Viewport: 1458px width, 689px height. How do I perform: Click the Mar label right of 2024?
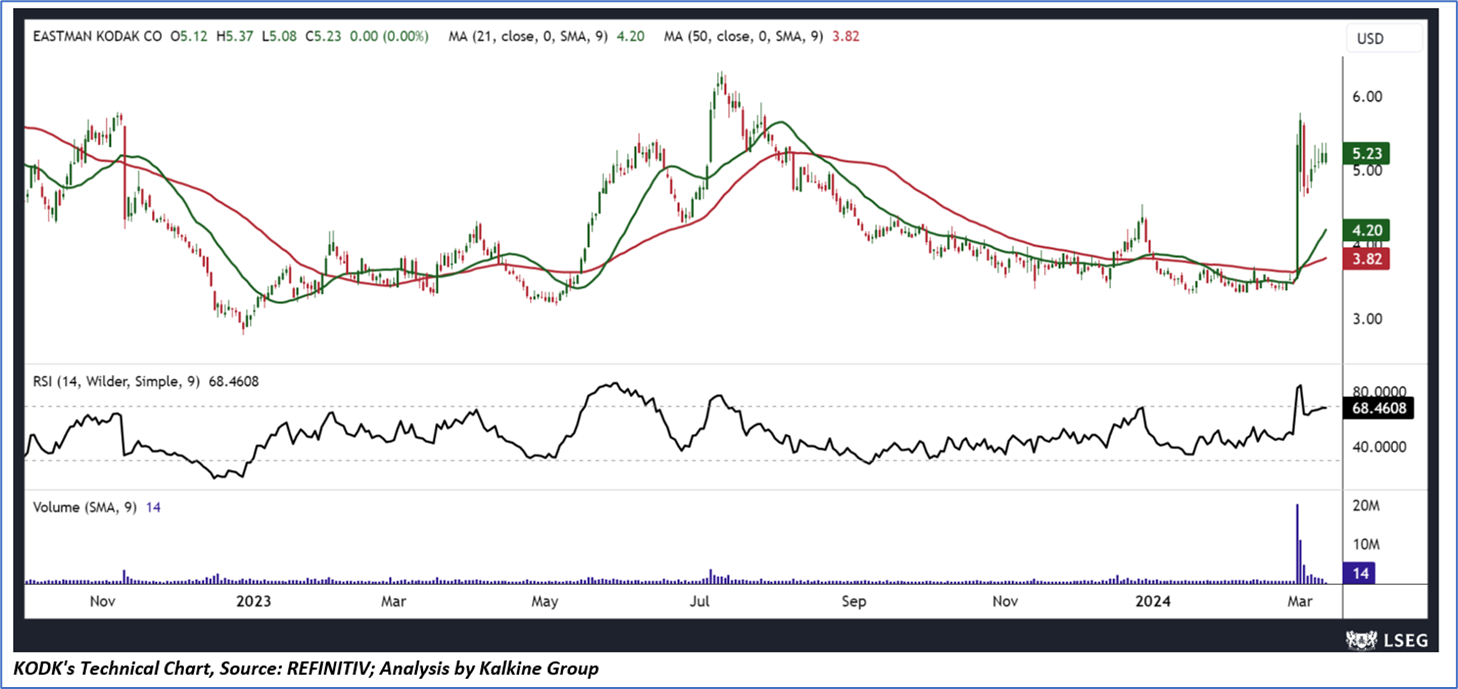(x=1300, y=602)
